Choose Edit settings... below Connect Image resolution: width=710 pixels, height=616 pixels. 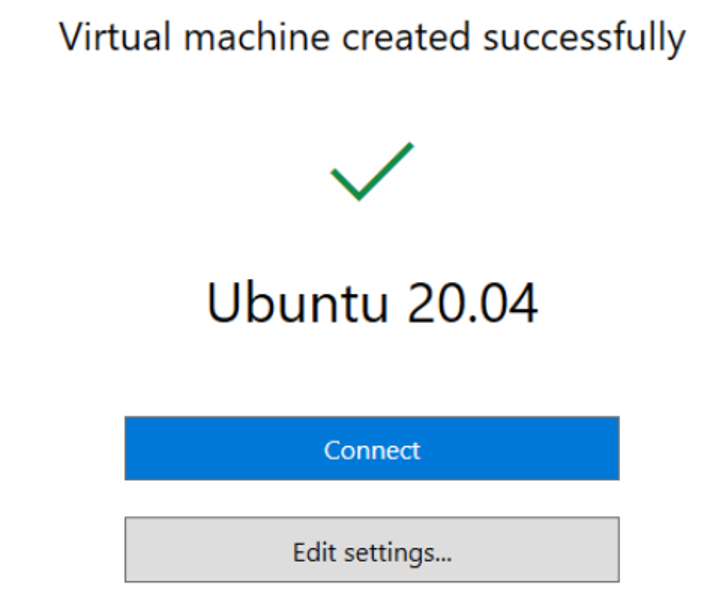[372, 550]
